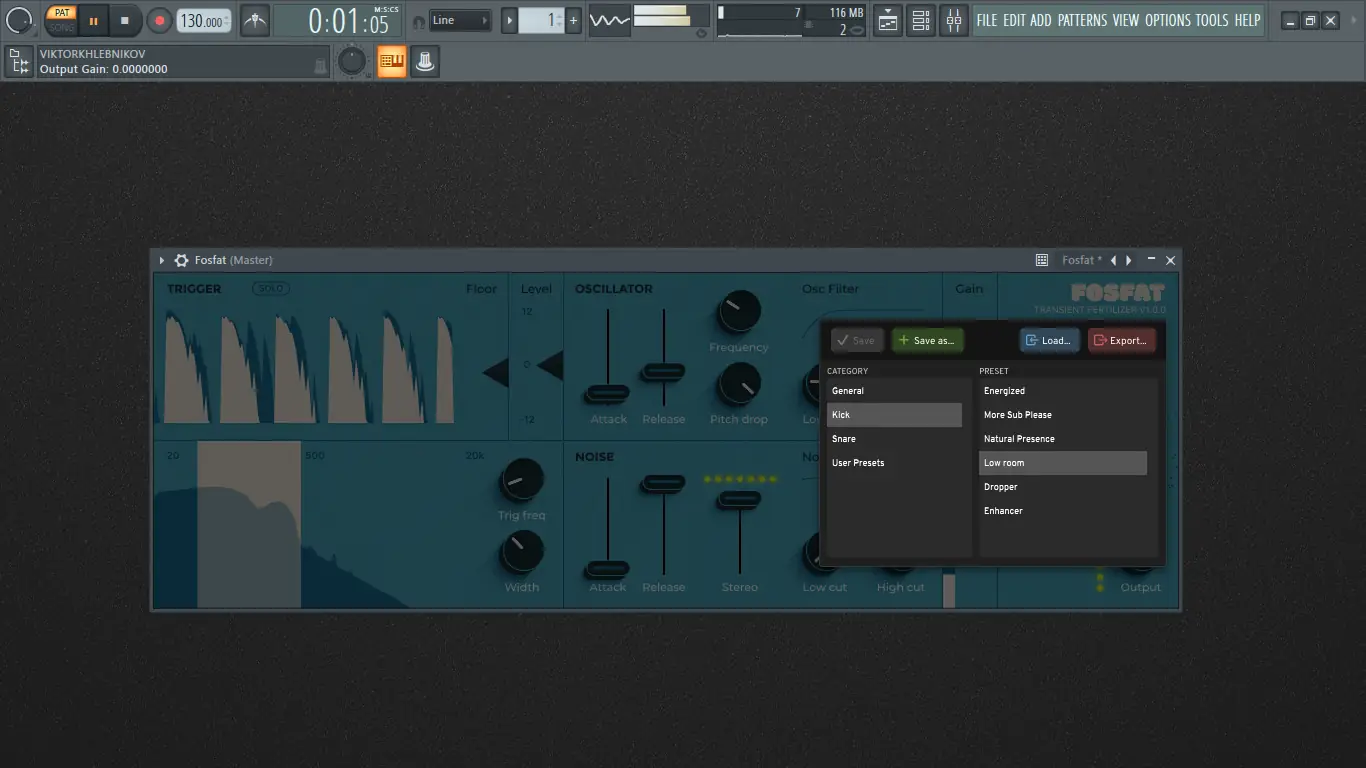The width and height of the screenshot is (1366, 768).
Task: Click the noise Stereo slider handle
Action: pyautogui.click(x=740, y=498)
